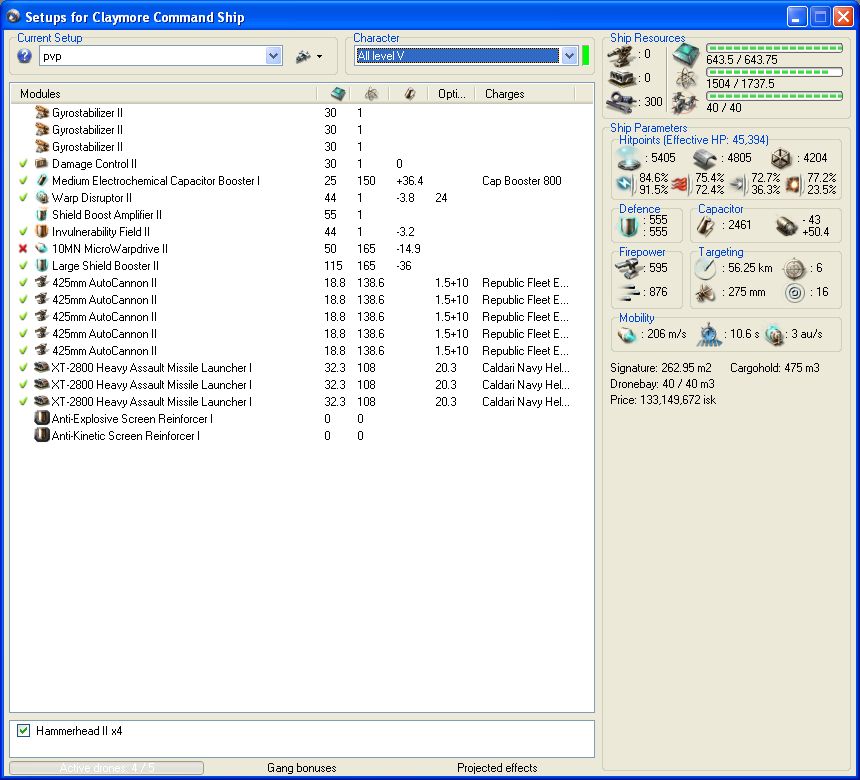Viewport: 860px width, 780px height.
Task: Click the warp speed 3 au/s icon
Action: (775, 334)
